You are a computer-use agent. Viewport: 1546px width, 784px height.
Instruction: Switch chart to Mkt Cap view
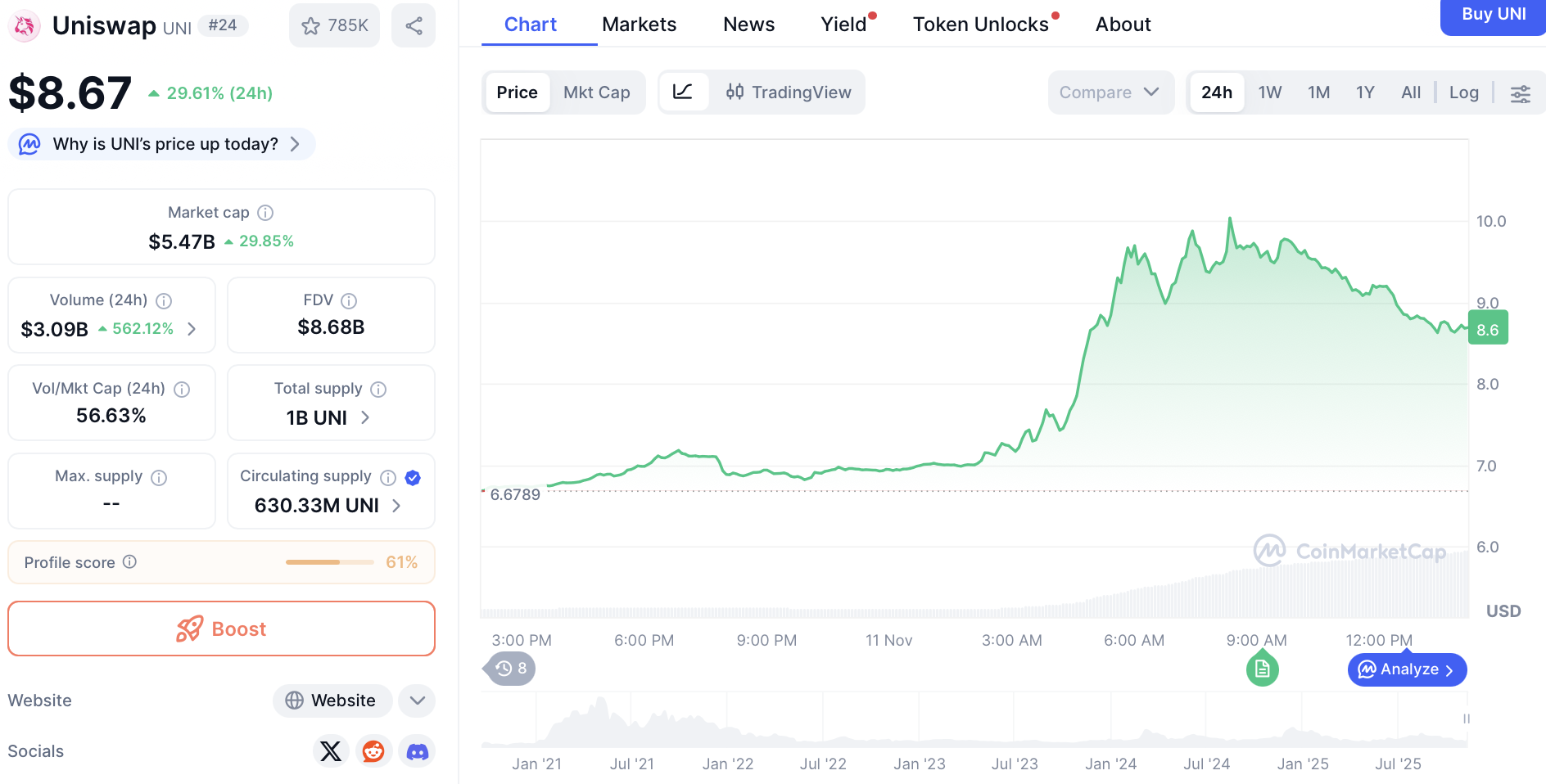596,92
